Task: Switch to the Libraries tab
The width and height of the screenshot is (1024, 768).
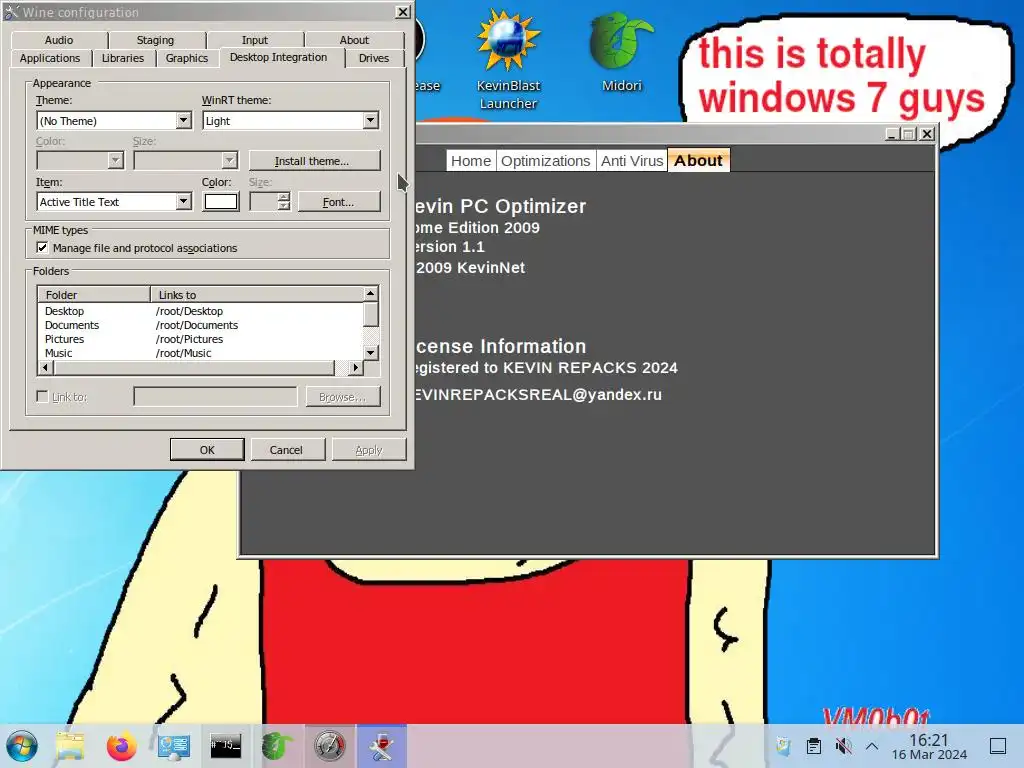Action: click(x=123, y=58)
